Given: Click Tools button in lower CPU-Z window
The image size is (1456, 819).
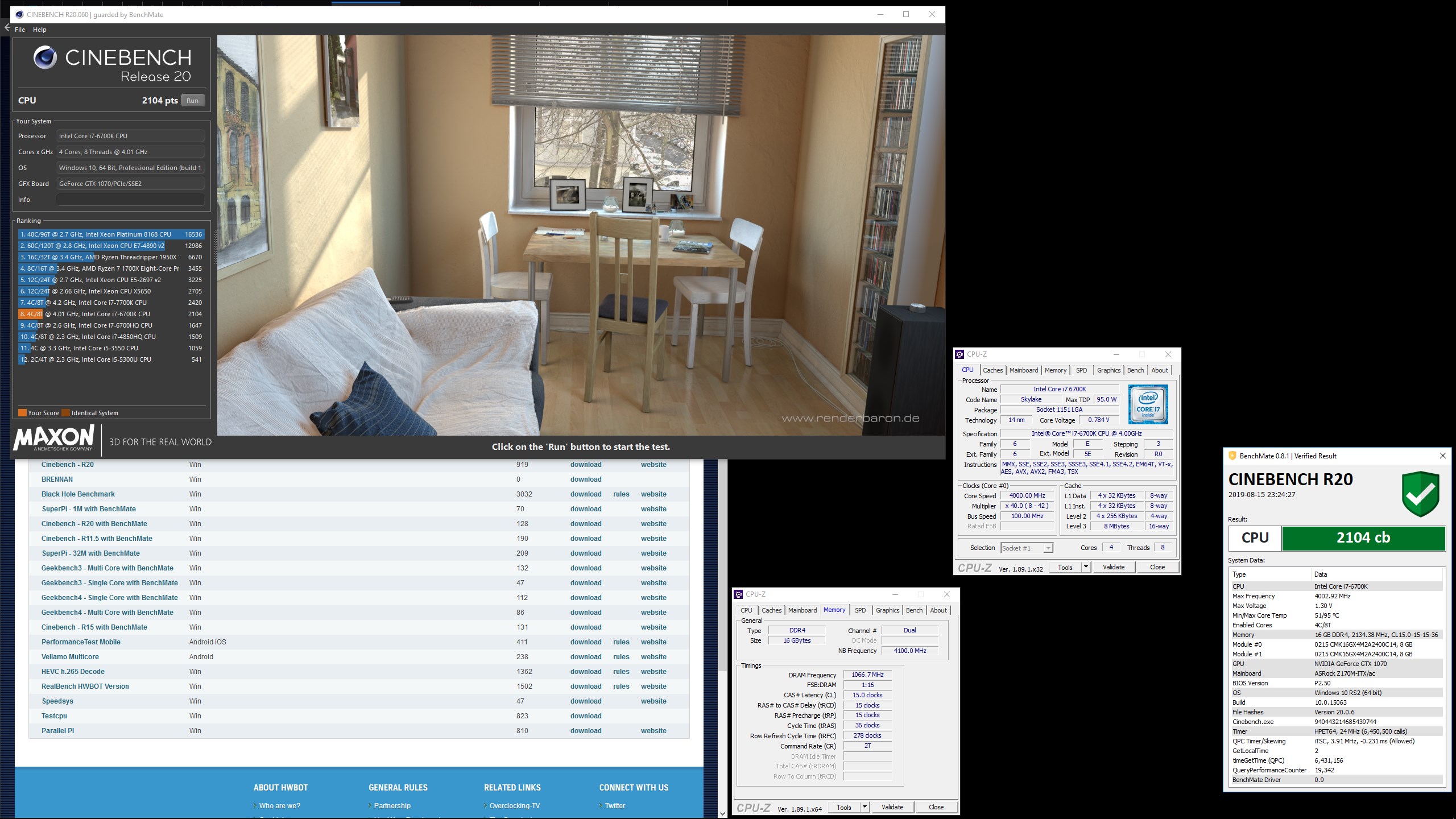Looking at the screenshot, I should point(844,808).
